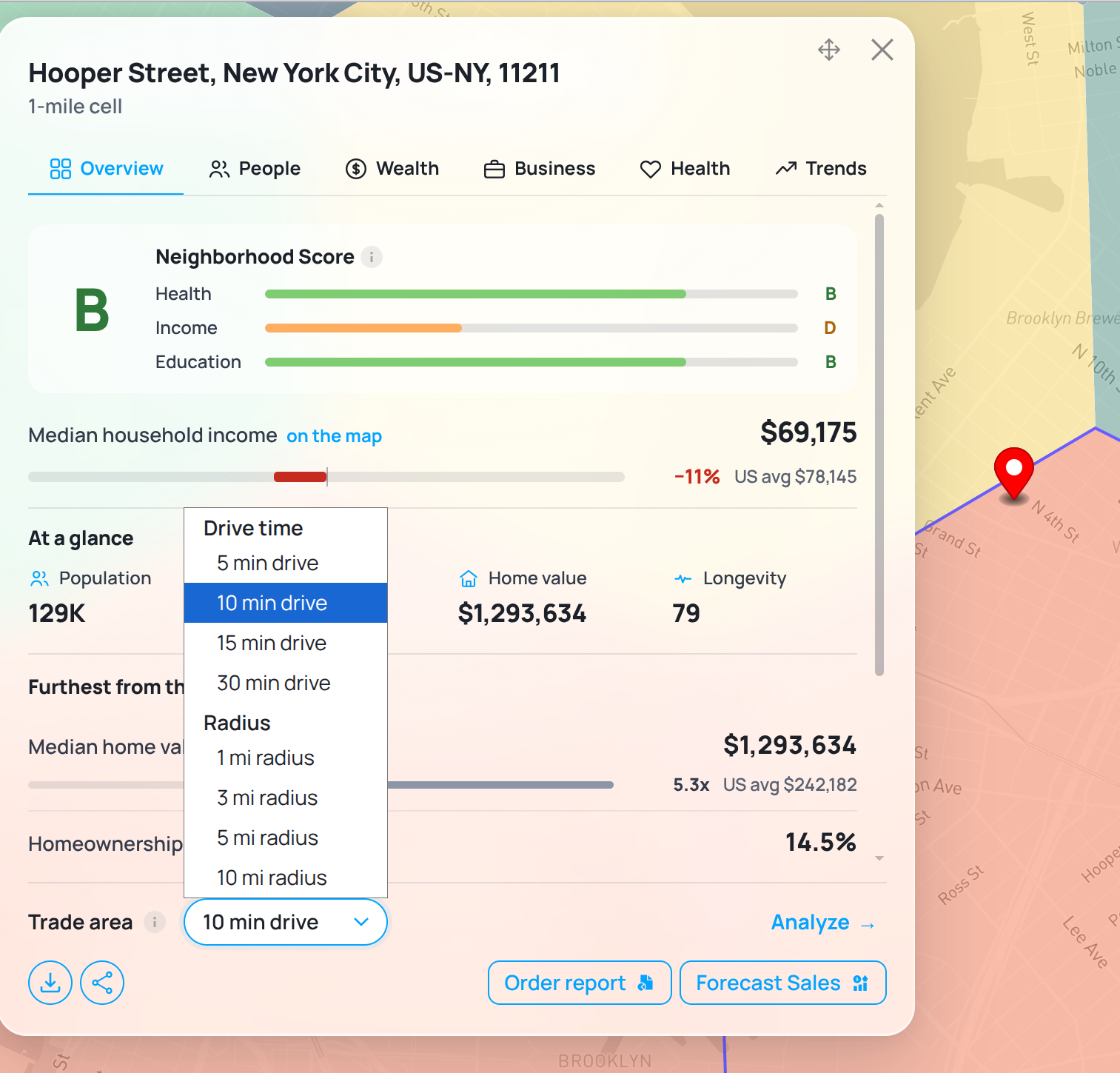Viewport: 1120px width, 1073px height.
Task: Click the Health score bar
Action: point(531,294)
